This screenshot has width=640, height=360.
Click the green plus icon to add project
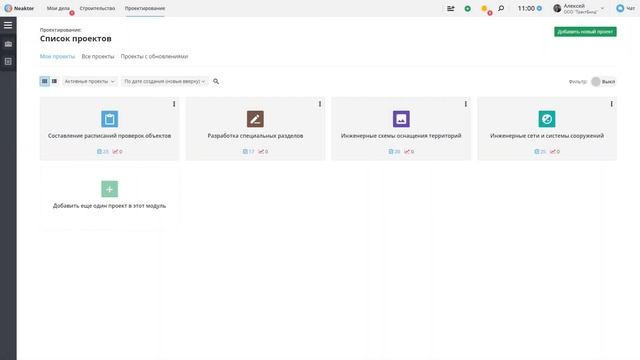(x=109, y=189)
